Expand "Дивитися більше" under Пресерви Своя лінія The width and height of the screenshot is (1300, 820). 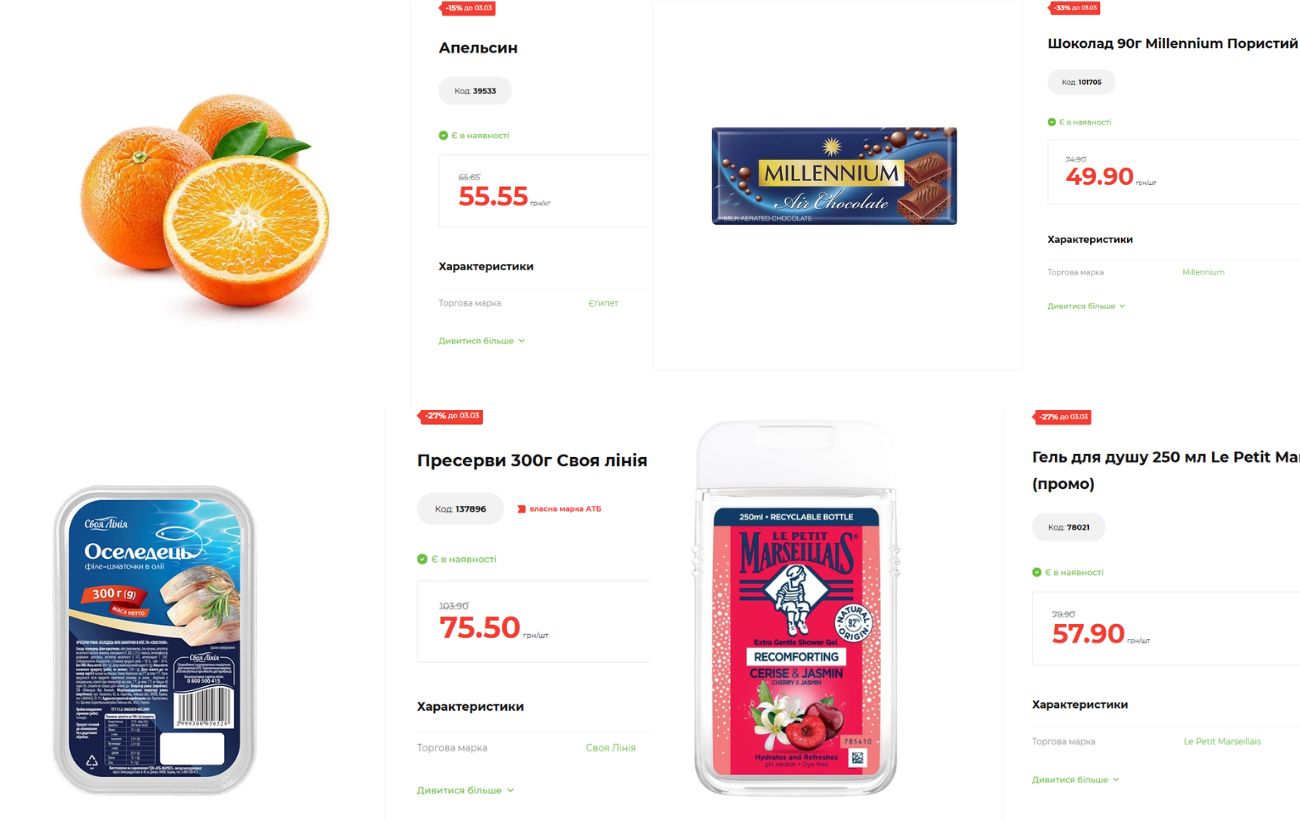(x=465, y=790)
